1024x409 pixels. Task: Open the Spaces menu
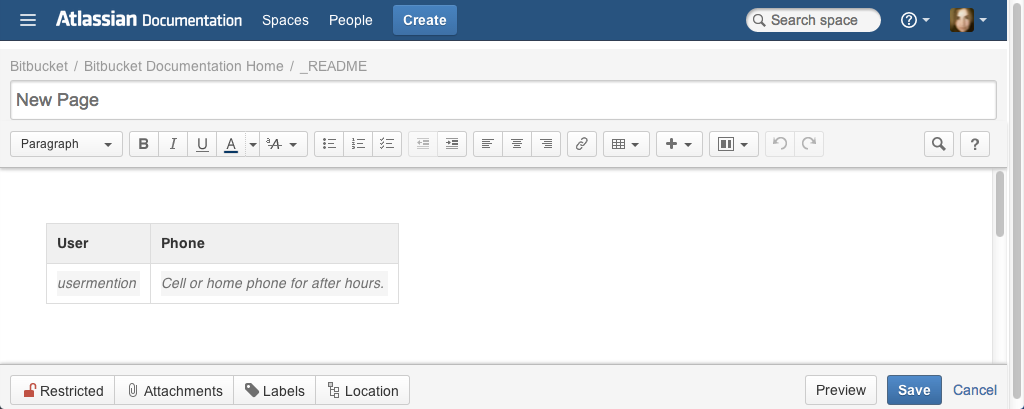click(285, 20)
